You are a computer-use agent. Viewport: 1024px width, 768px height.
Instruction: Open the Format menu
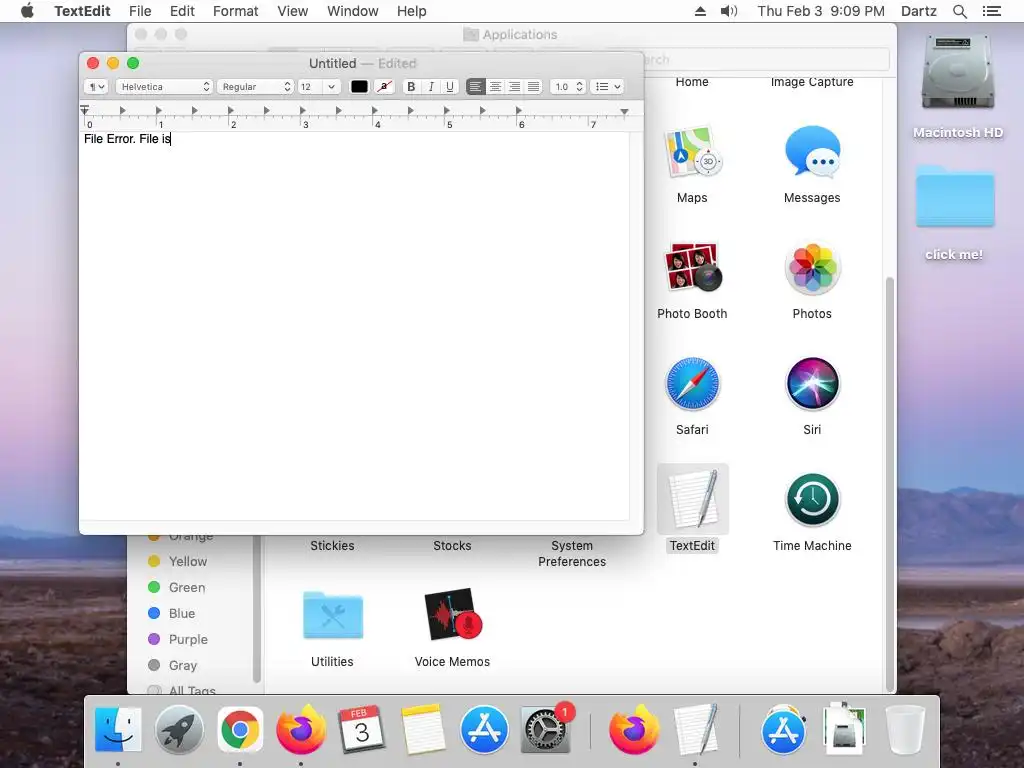[236, 11]
